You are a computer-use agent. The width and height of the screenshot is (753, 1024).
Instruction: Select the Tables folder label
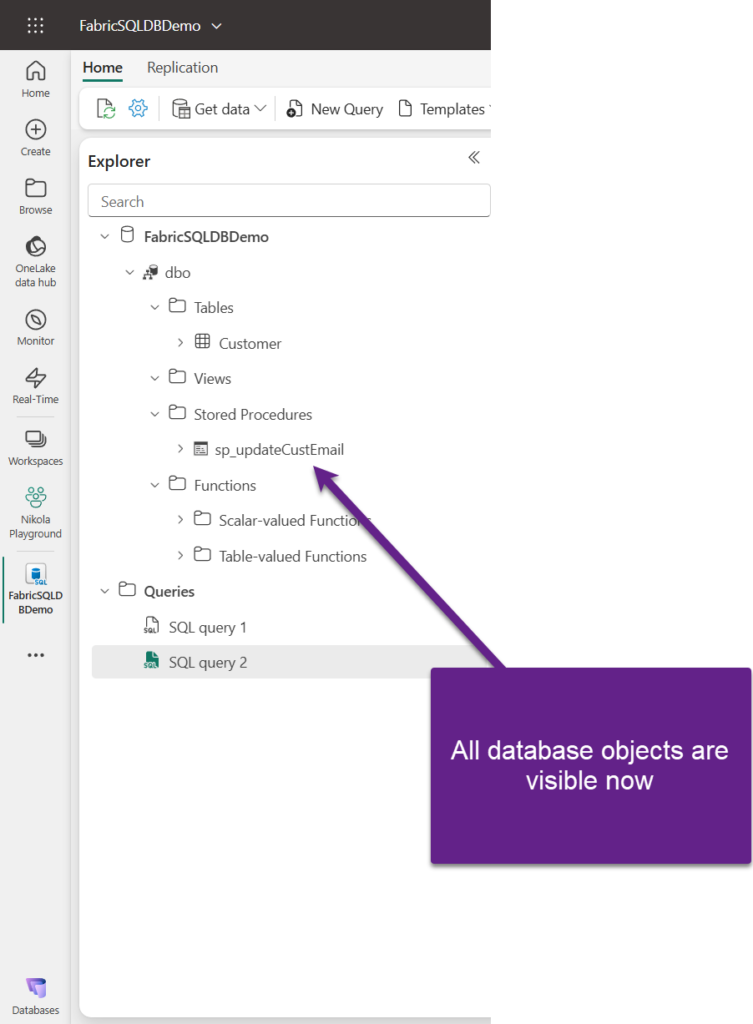tap(214, 308)
